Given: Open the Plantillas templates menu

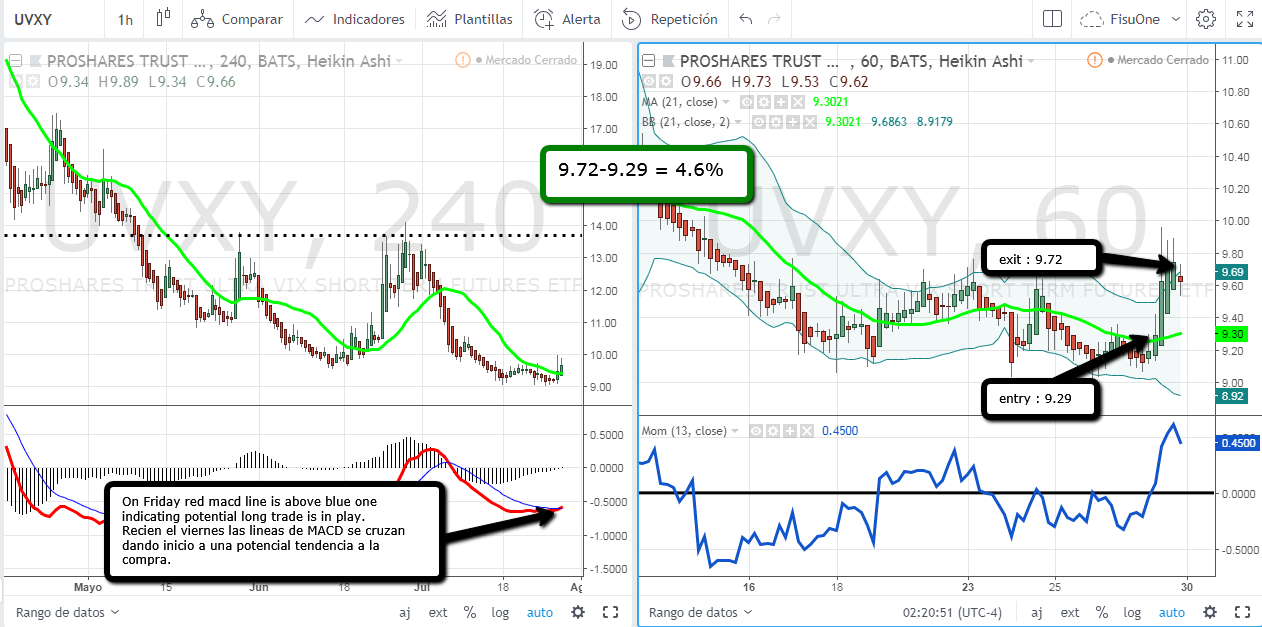Looking at the screenshot, I should pos(469,19).
